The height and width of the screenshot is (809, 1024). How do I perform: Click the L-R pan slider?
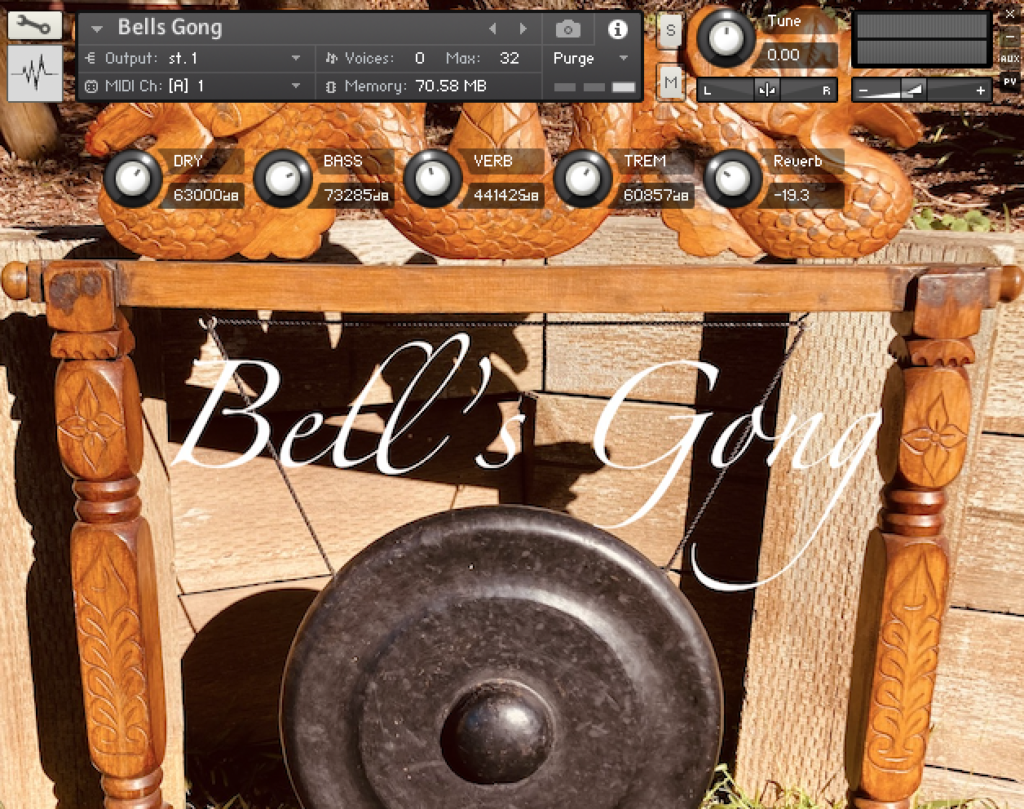pos(767,90)
